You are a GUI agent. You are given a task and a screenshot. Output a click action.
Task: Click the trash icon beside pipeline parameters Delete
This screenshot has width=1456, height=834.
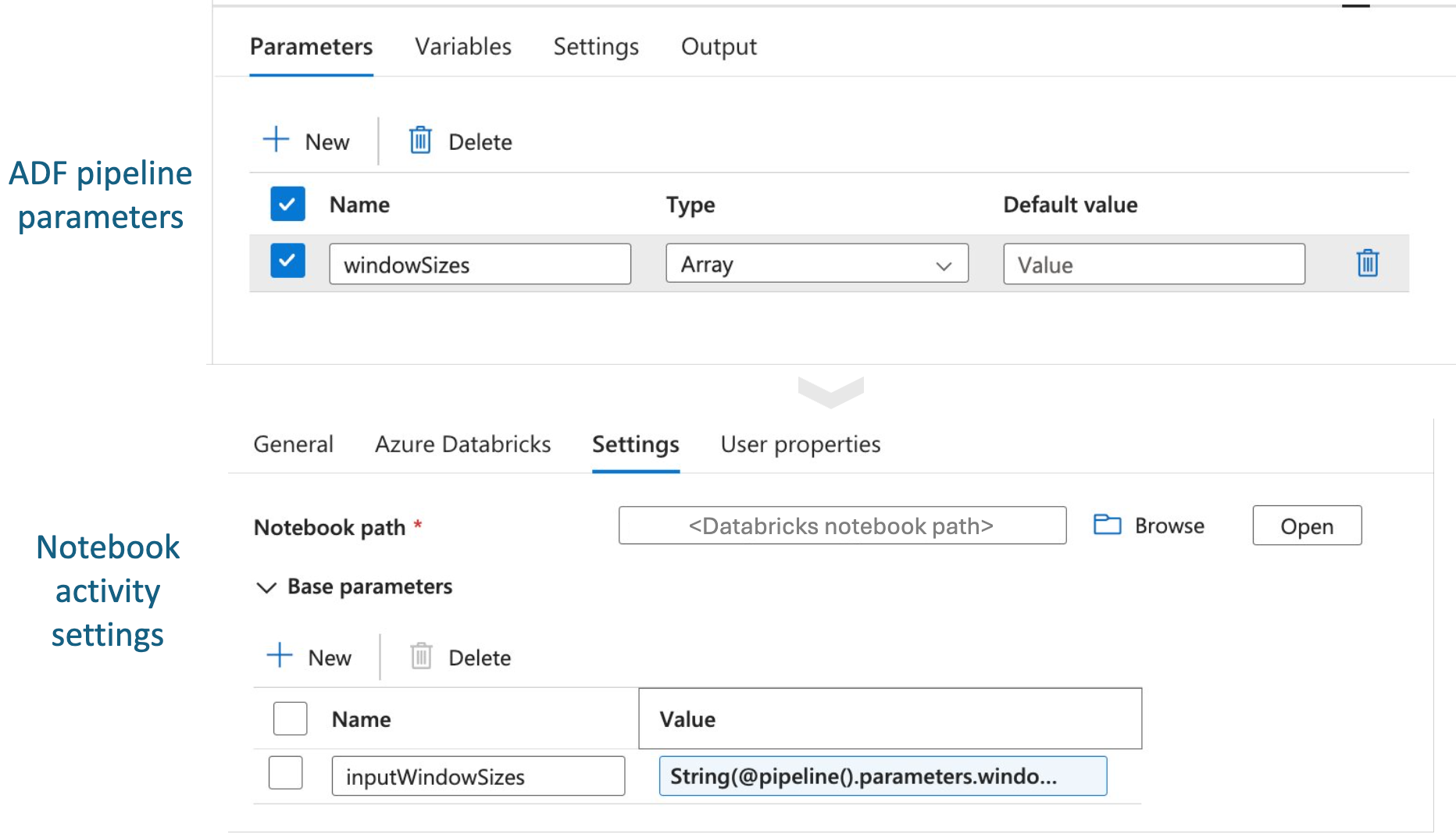tap(420, 141)
